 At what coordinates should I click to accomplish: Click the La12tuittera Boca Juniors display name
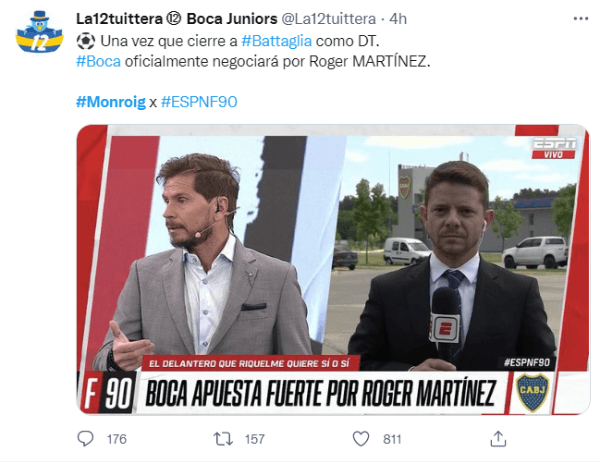tap(176, 18)
